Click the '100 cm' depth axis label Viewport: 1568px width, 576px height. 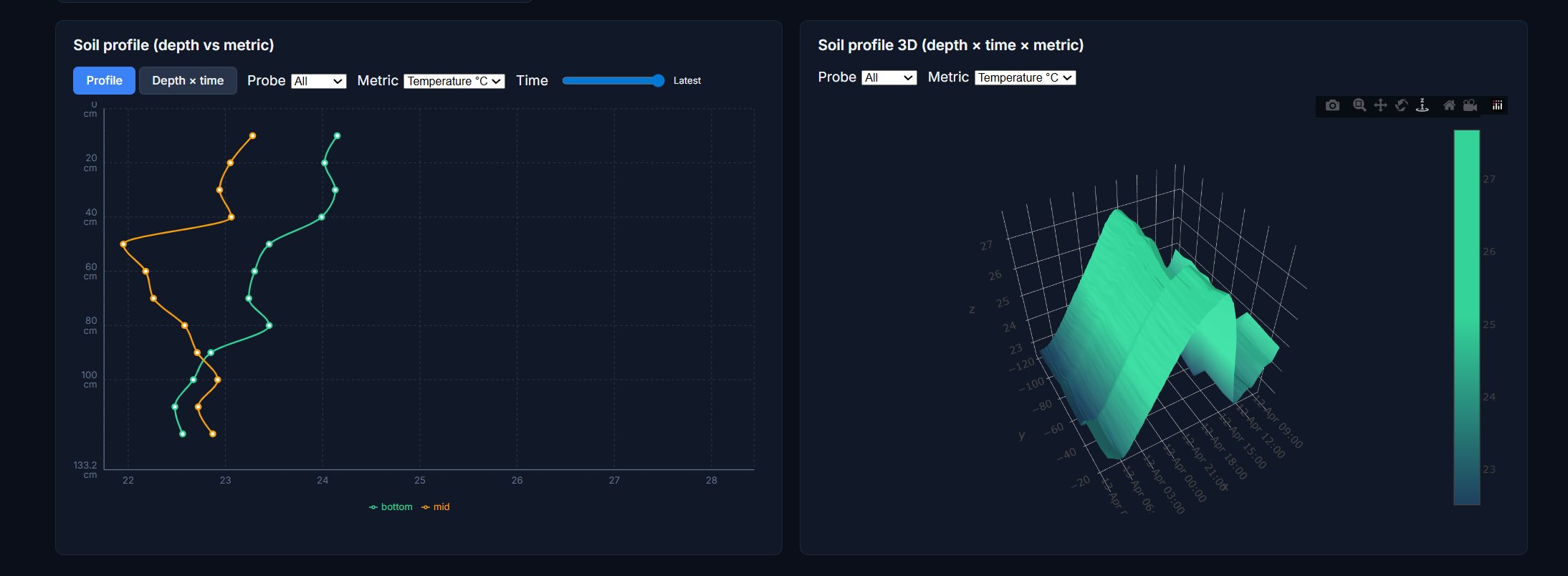tap(90, 380)
